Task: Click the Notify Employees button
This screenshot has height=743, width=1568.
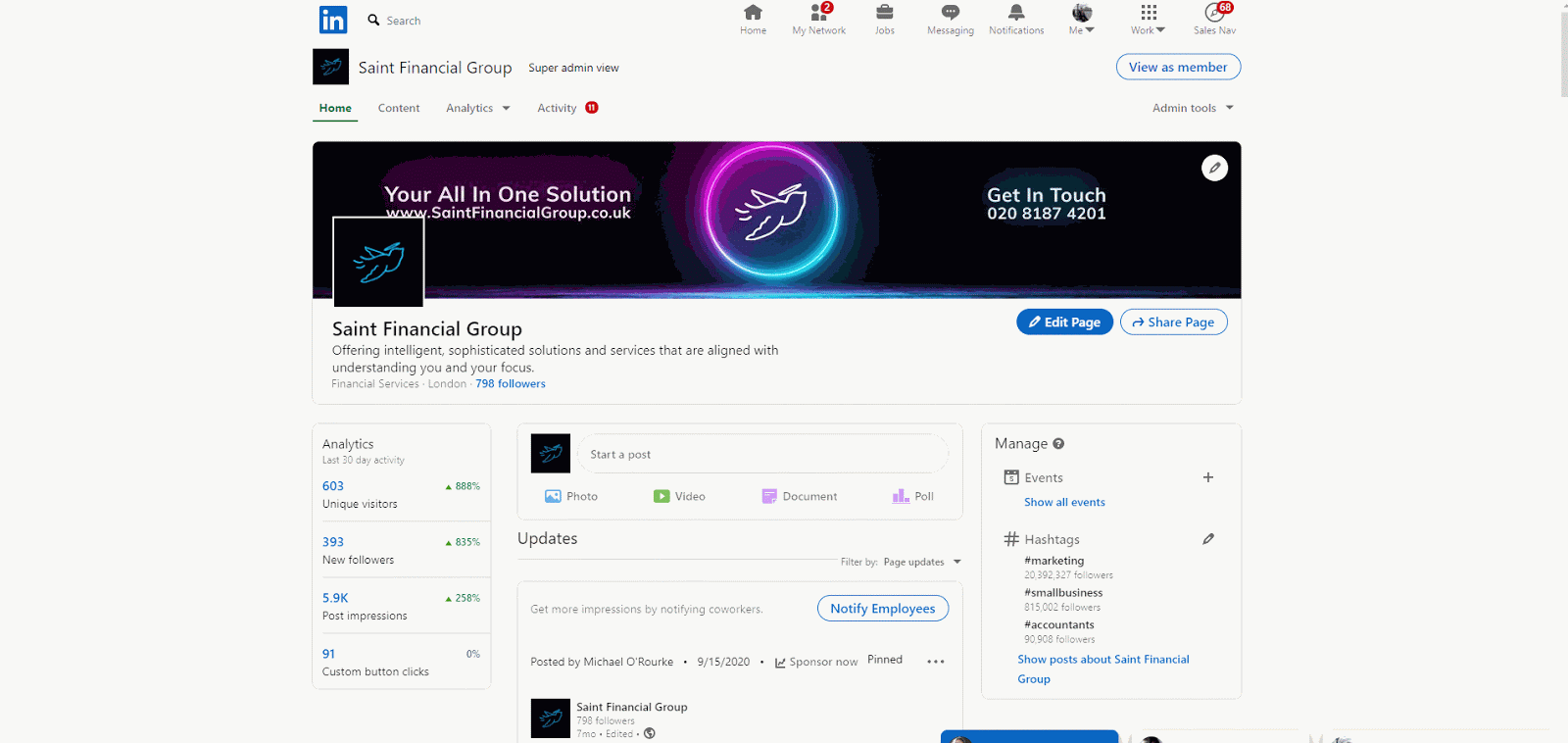Action: (883, 609)
